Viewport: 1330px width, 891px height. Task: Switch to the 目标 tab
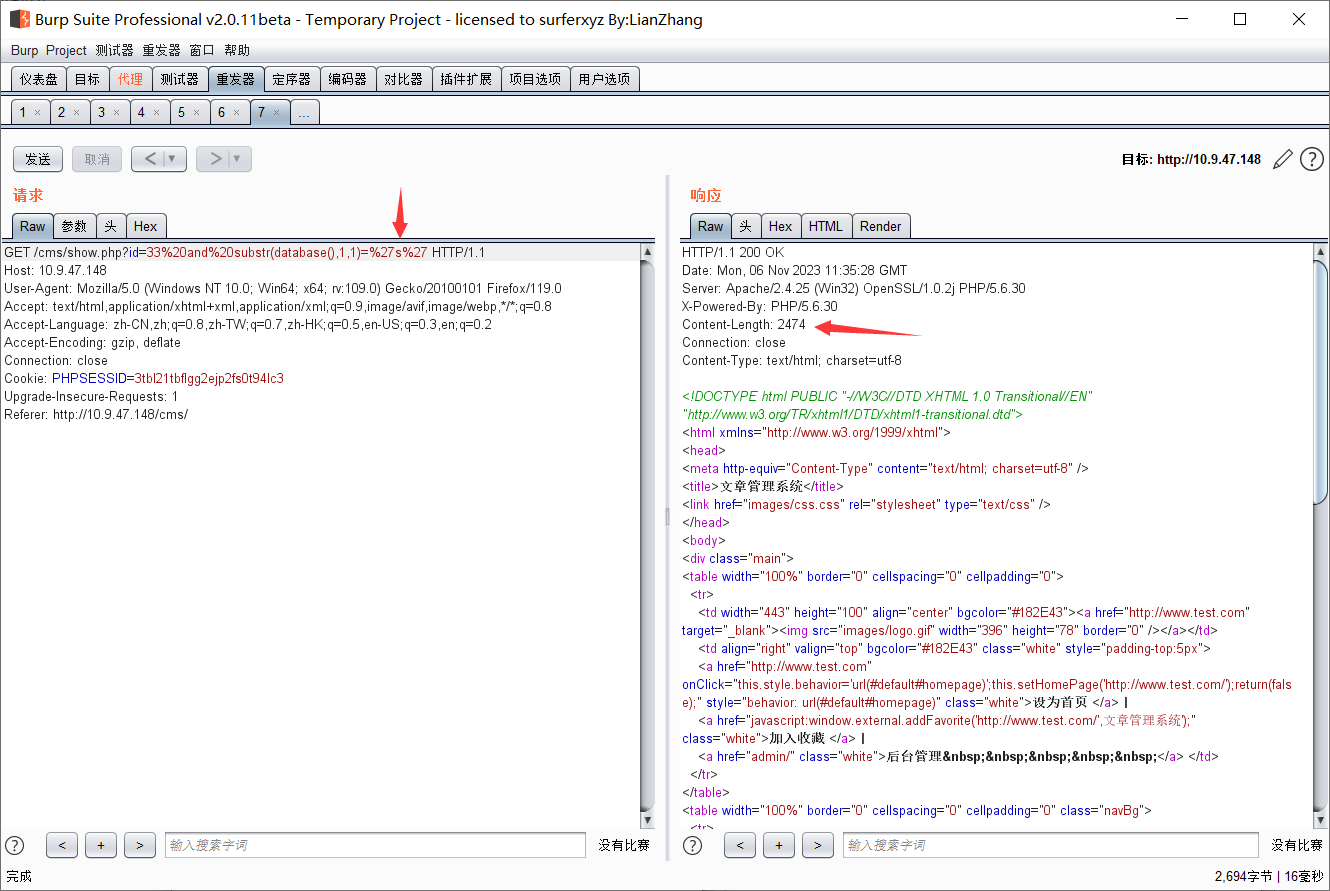(87, 79)
